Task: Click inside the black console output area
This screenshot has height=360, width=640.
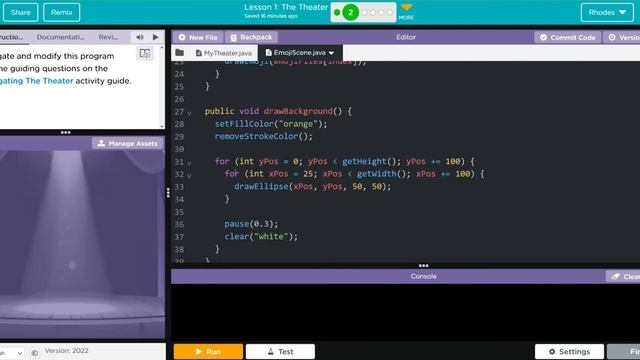Action: 405,312
